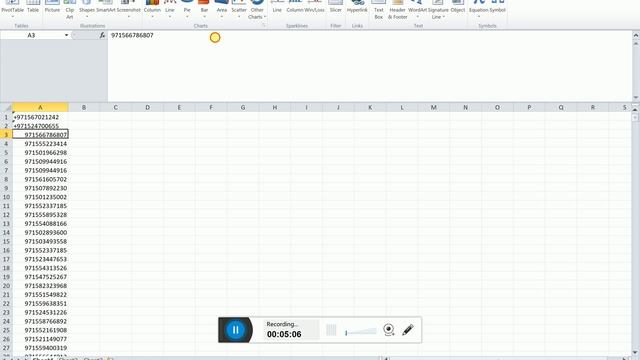
Task: Select column B header
Action: tap(84, 107)
